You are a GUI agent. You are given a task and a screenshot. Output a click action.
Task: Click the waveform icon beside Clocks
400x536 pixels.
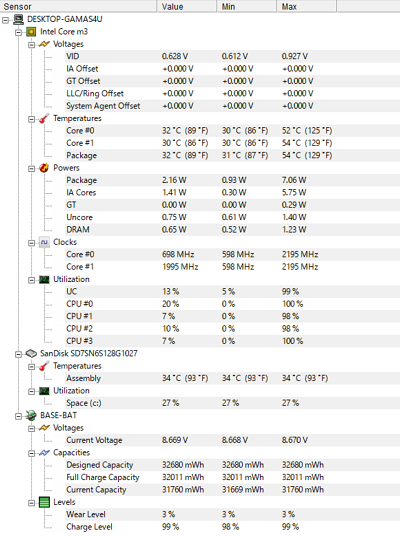pyautogui.click(x=44, y=242)
